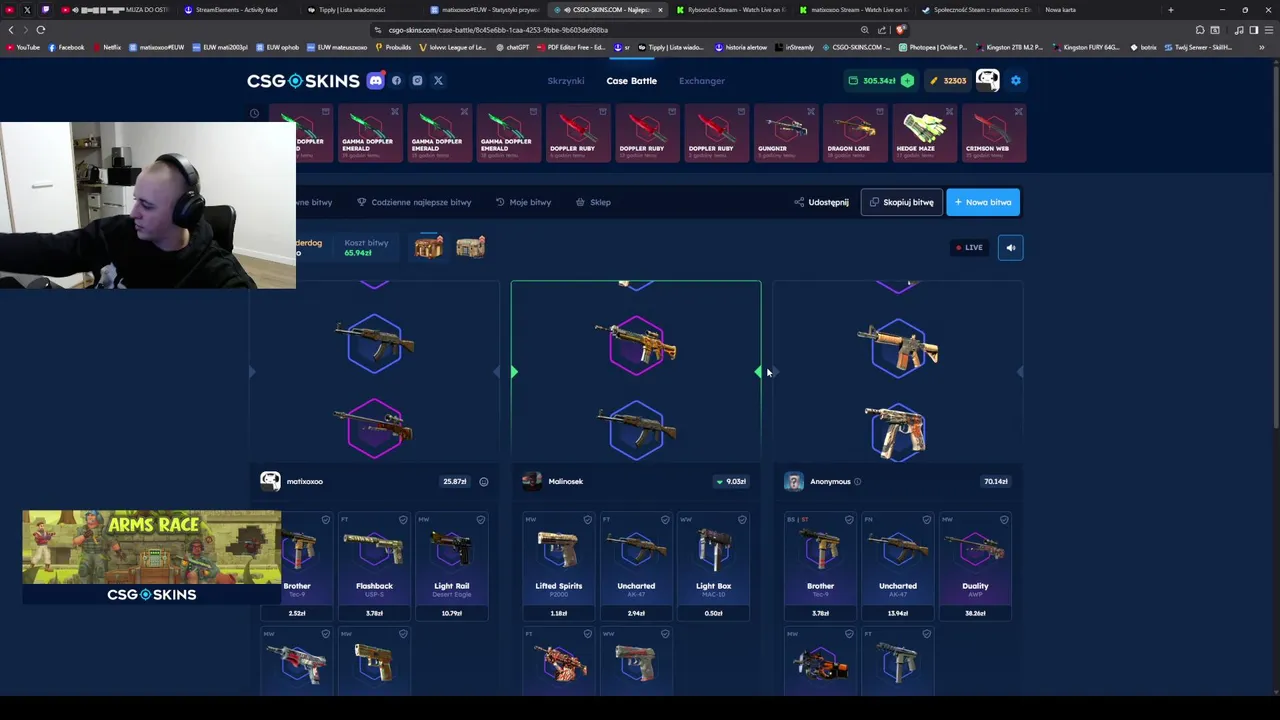Click the 9.03zł total for Malinosek
1280x720 pixels.
pos(731,482)
